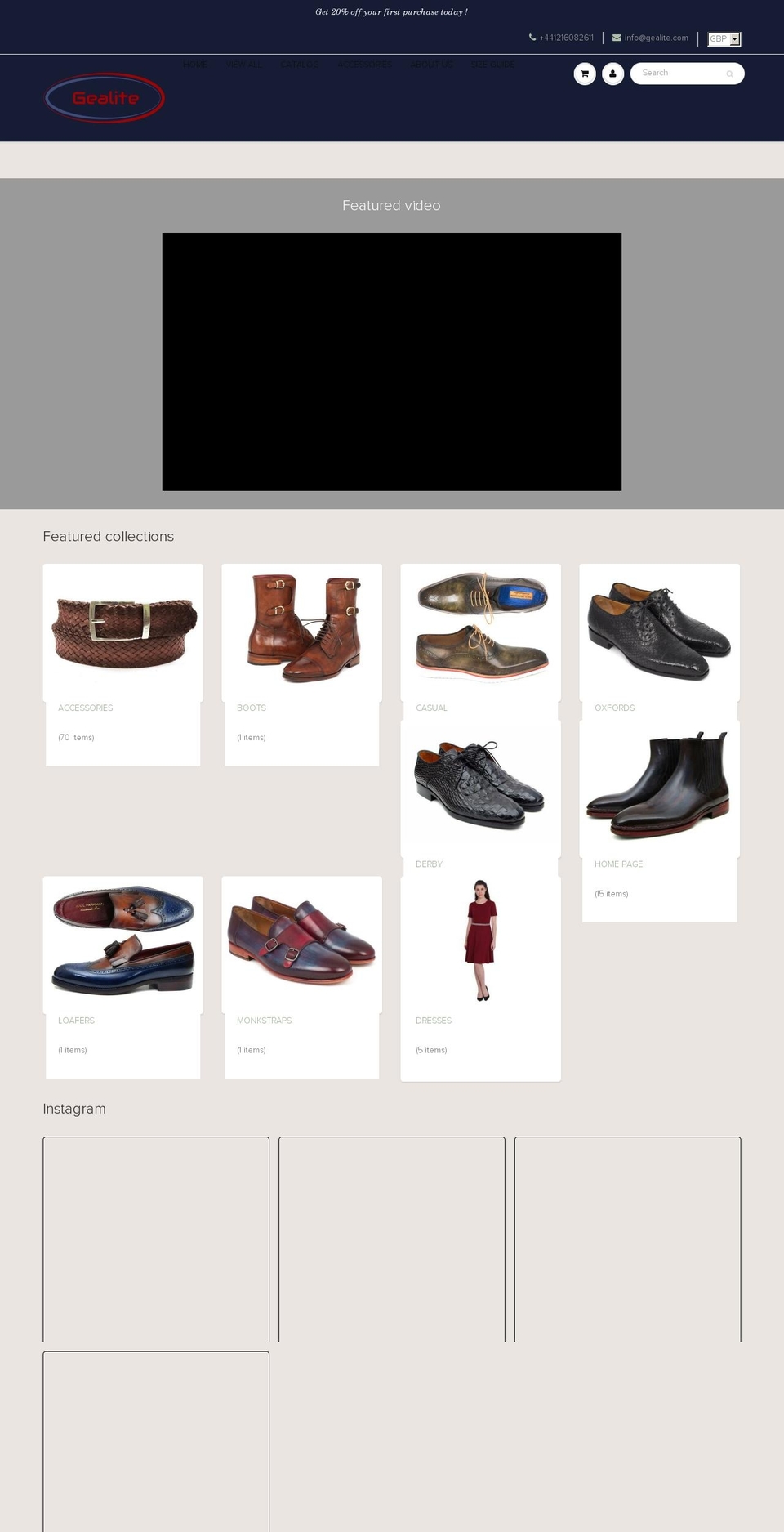Open the ABOUT US menu item

tap(431, 65)
